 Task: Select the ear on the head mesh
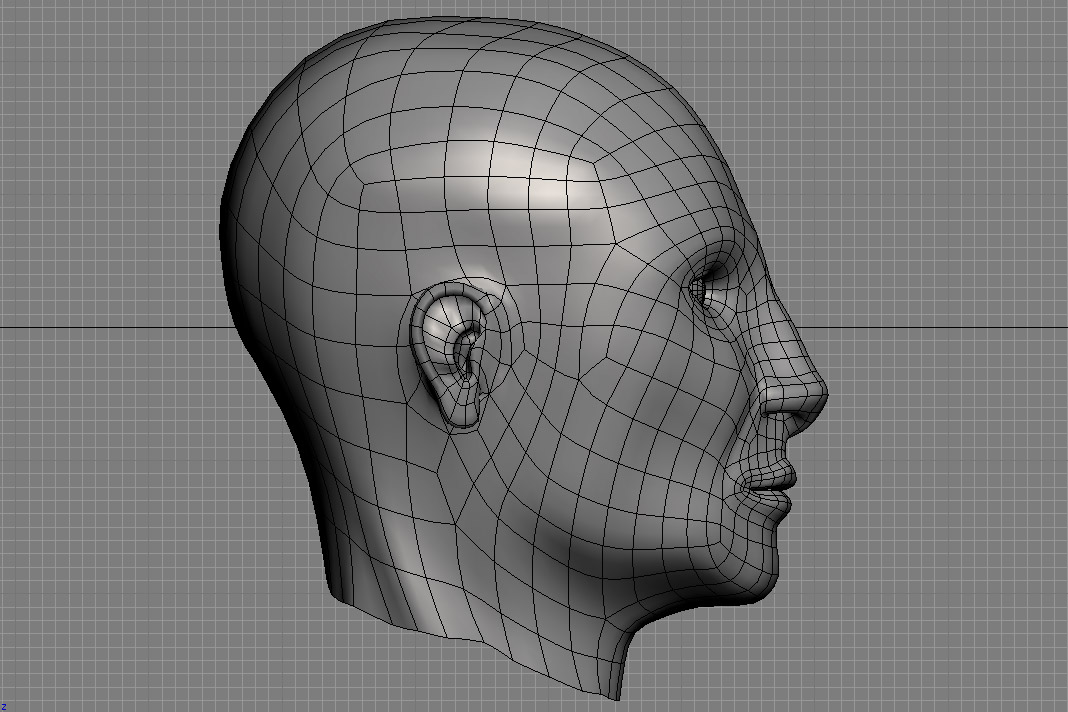click(450, 356)
